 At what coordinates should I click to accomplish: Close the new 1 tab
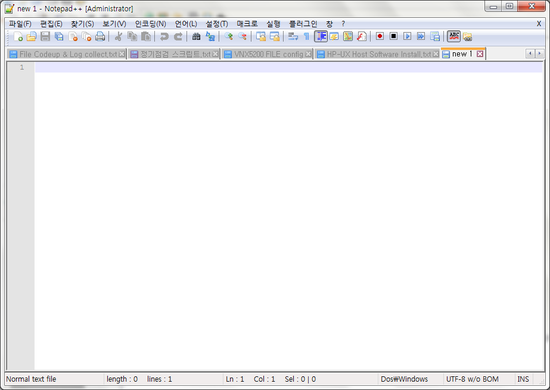(480, 54)
